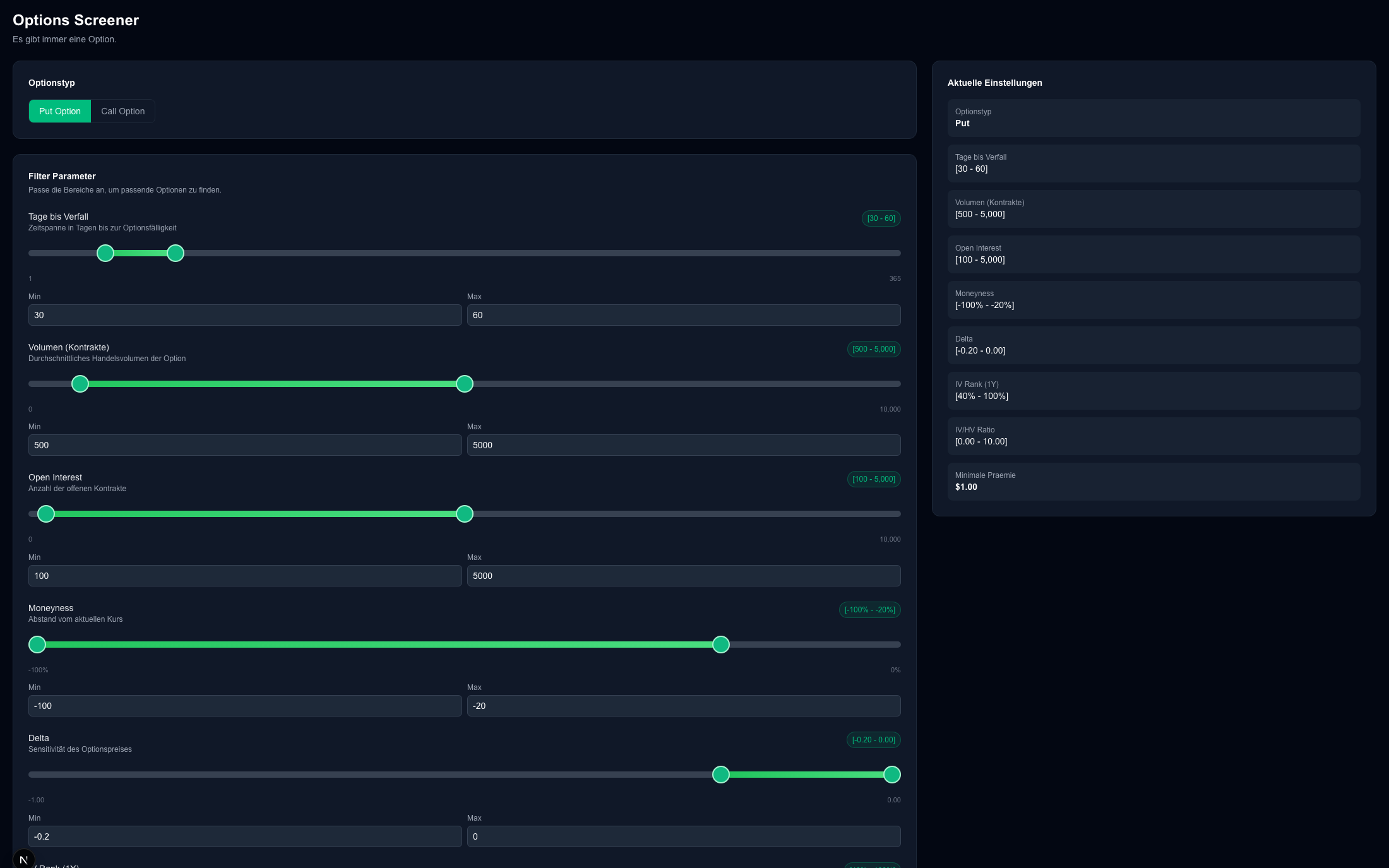Click the Filter Parameter heading
The width and height of the screenshot is (1389, 868).
62,176
